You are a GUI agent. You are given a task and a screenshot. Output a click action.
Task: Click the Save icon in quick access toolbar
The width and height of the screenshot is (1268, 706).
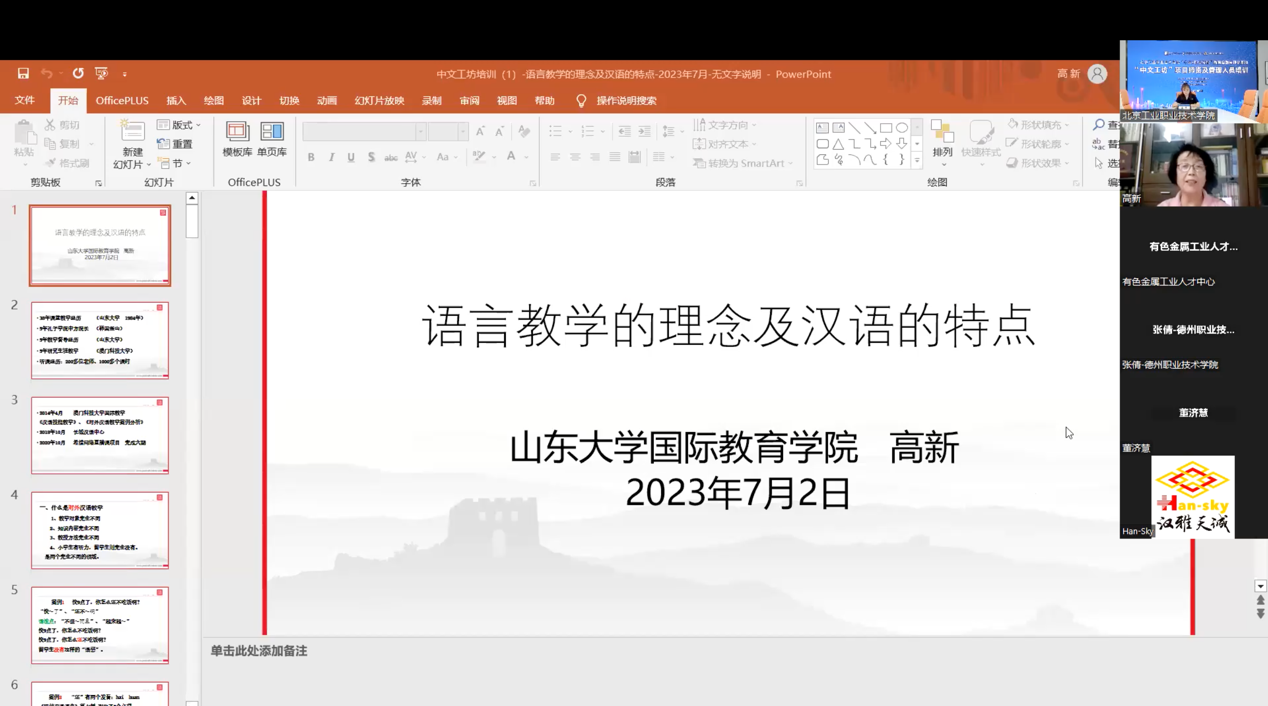pos(23,74)
